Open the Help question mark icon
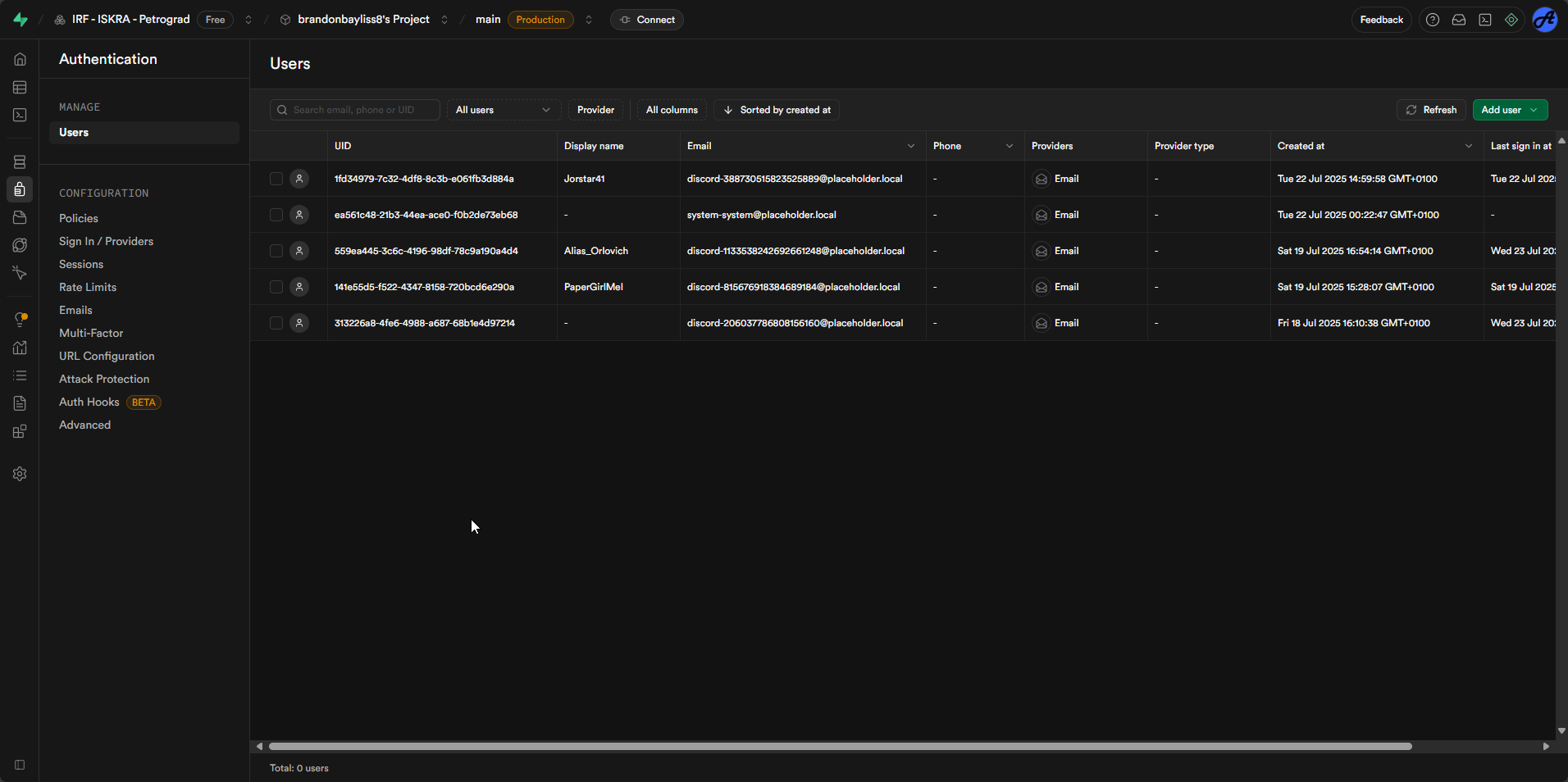The width and height of the screenshot is (1568, 782). (1433, 20)
